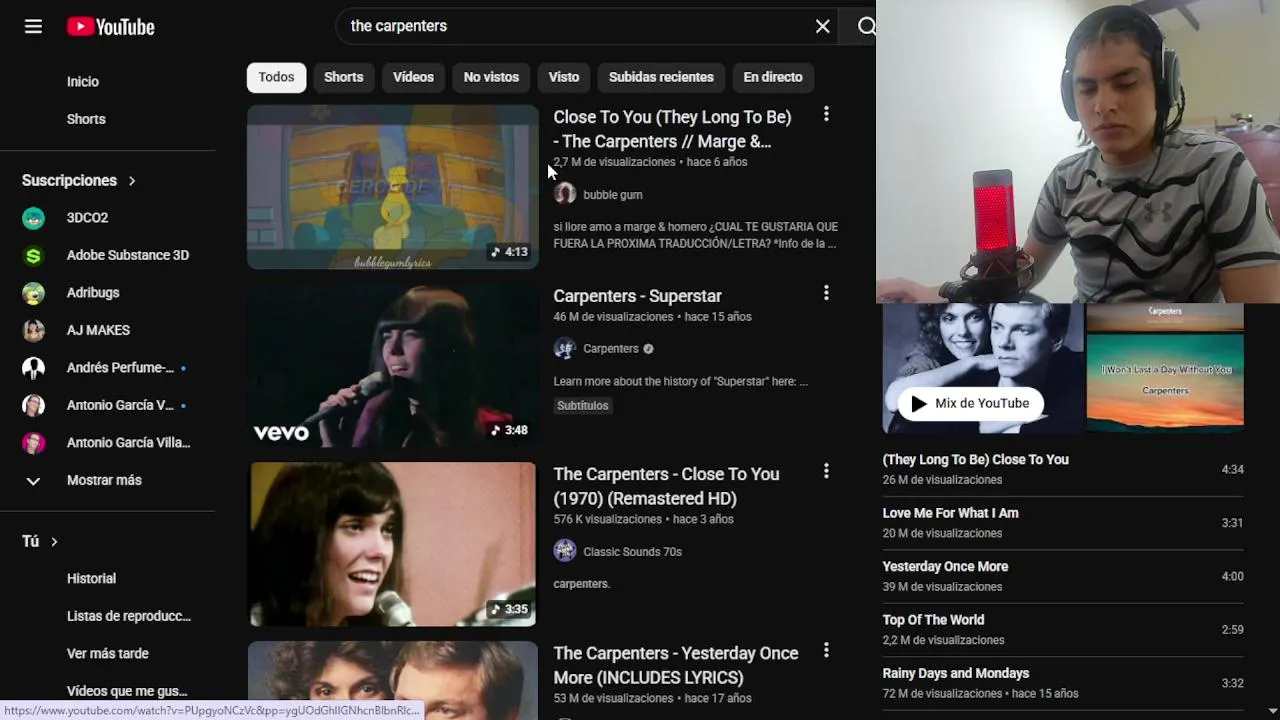1280x720 pixels.
Task: Play Yesterday Once More mix track
Action: click(1063, 576)
